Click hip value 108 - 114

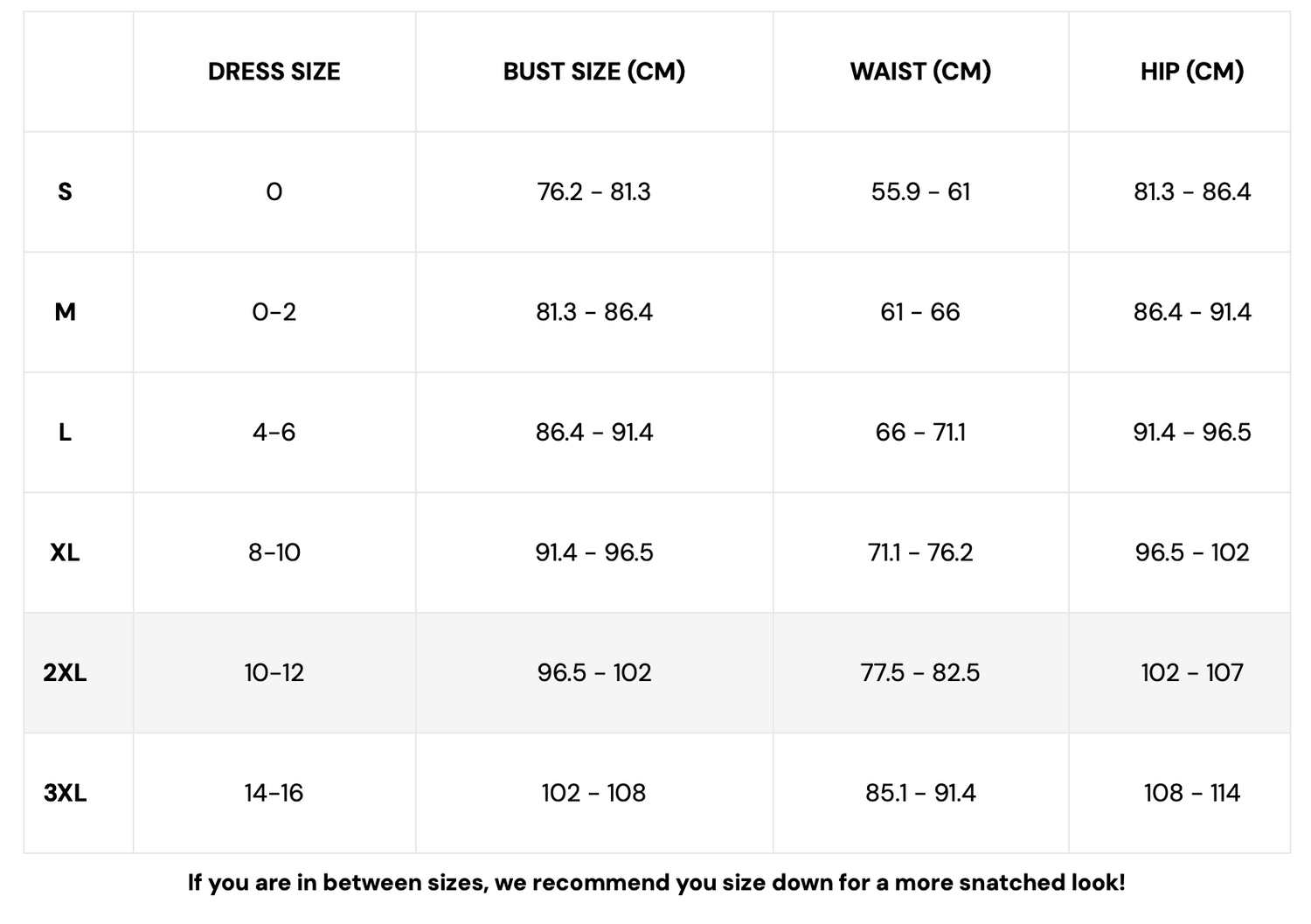tap(1192, 793)
